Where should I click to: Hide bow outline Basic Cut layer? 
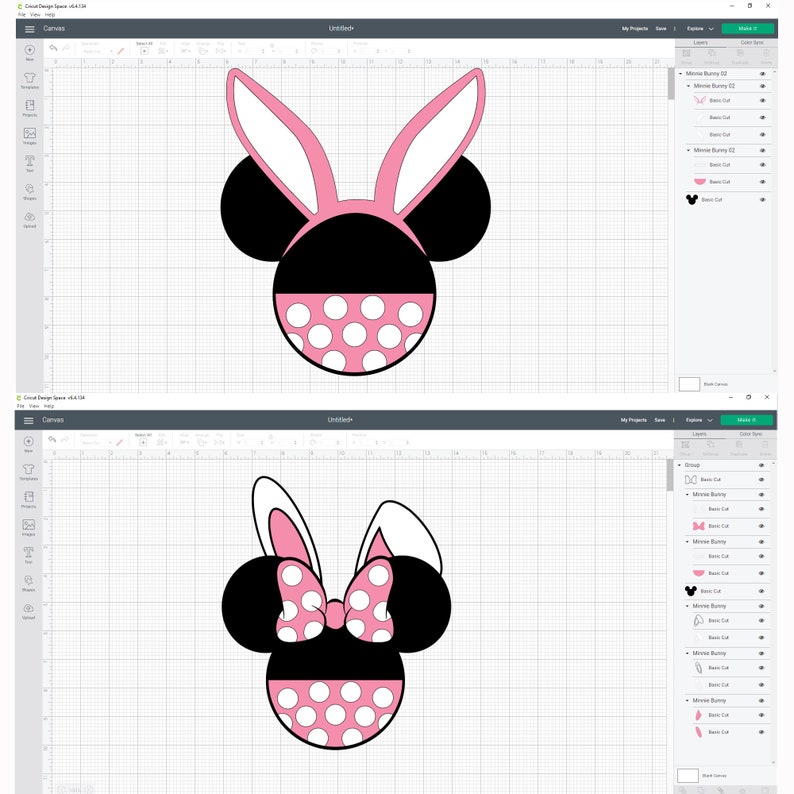tap(761, 480)
